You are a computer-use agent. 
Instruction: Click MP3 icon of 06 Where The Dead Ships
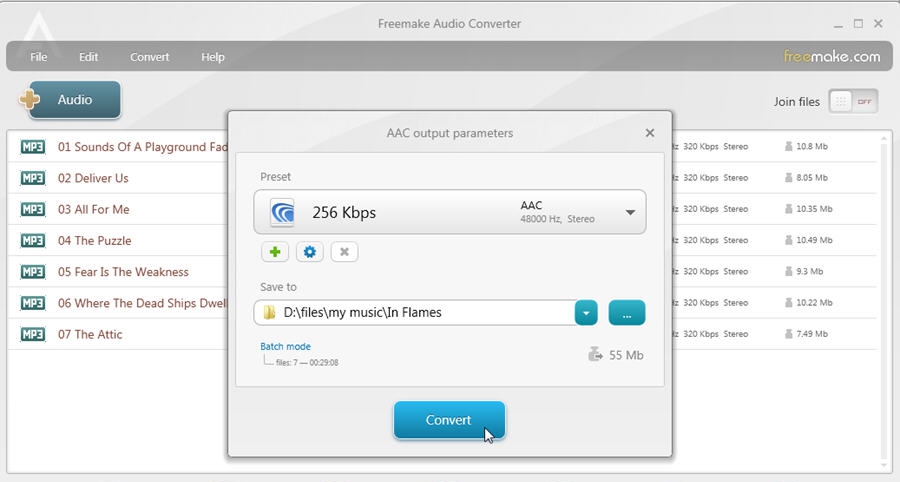click(x=33, y=303)
